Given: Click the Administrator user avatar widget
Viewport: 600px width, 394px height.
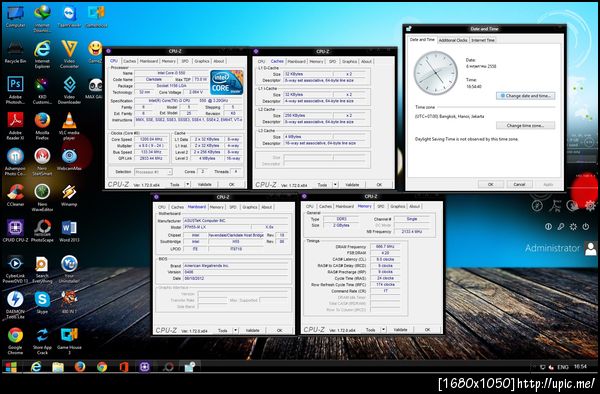Looking at the screenshot, I should tap(590, 248).
